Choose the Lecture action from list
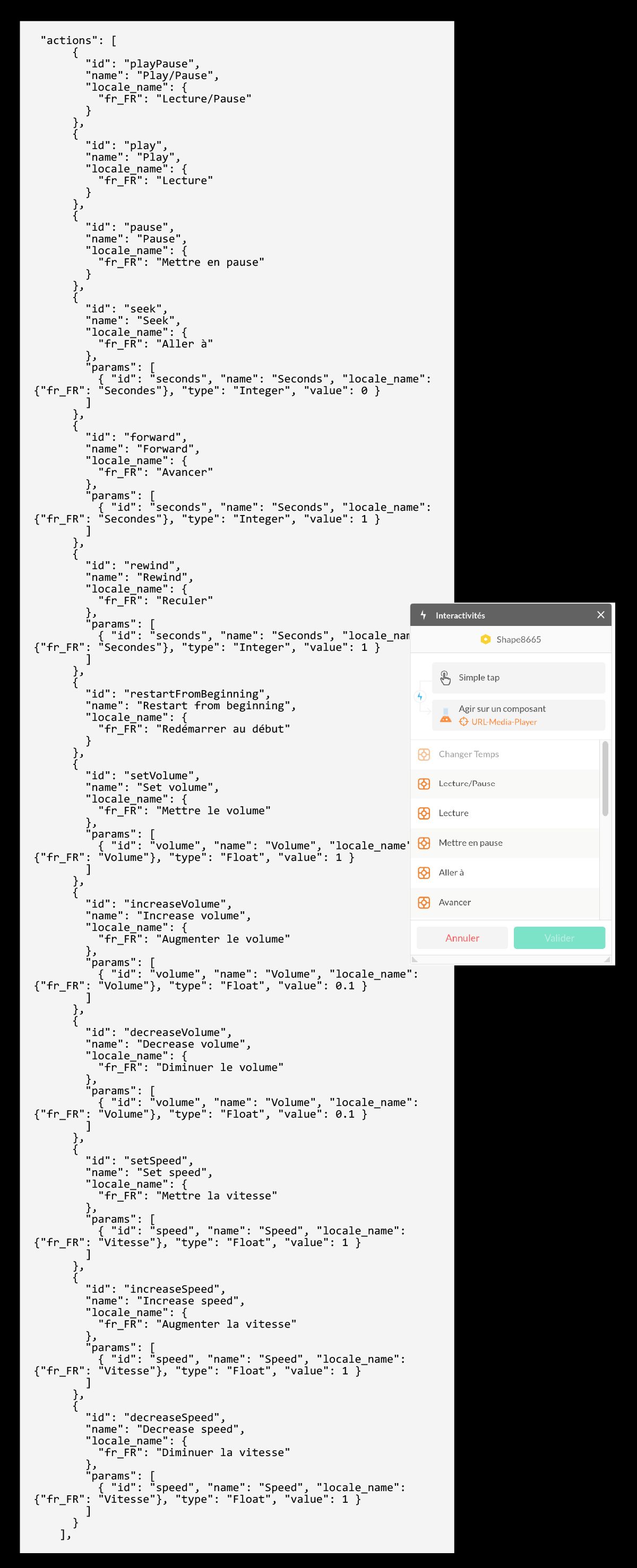 (x=454, y=813)
